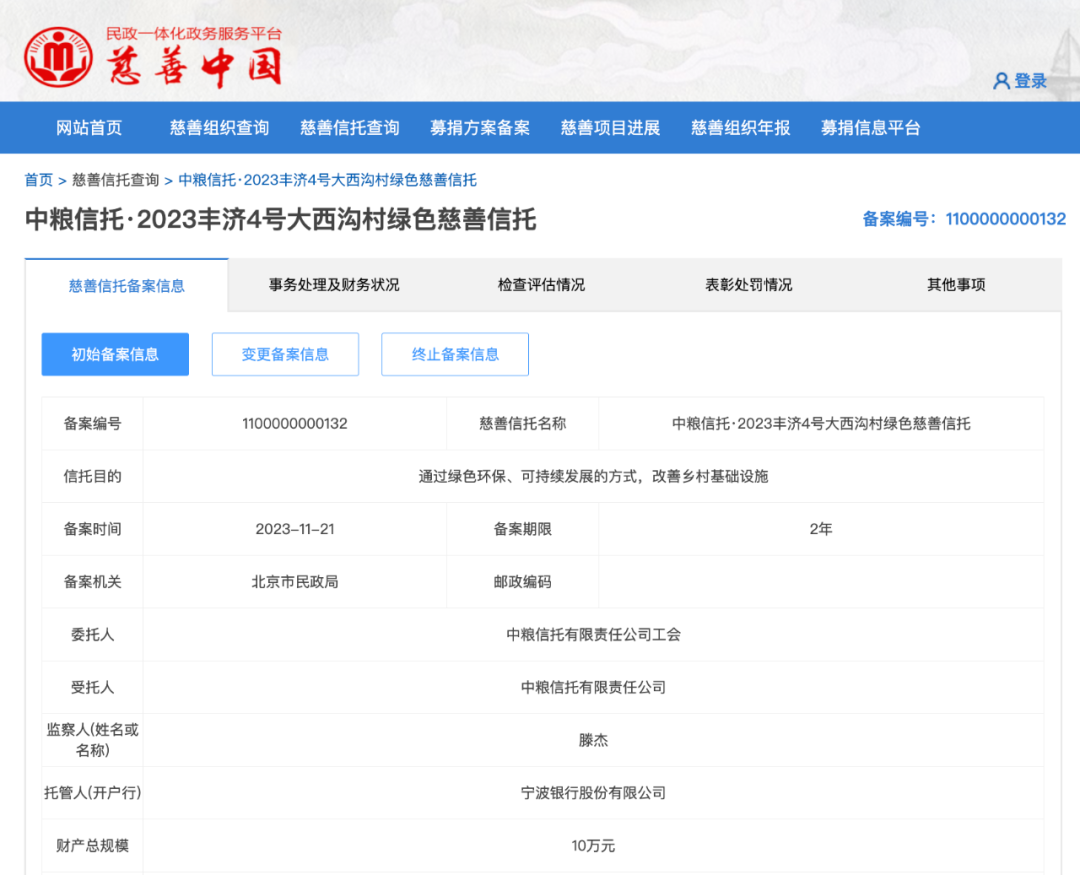Open the 登录 login link
The width and height of the screenshot is (1080, 875).
(1030, 81)
